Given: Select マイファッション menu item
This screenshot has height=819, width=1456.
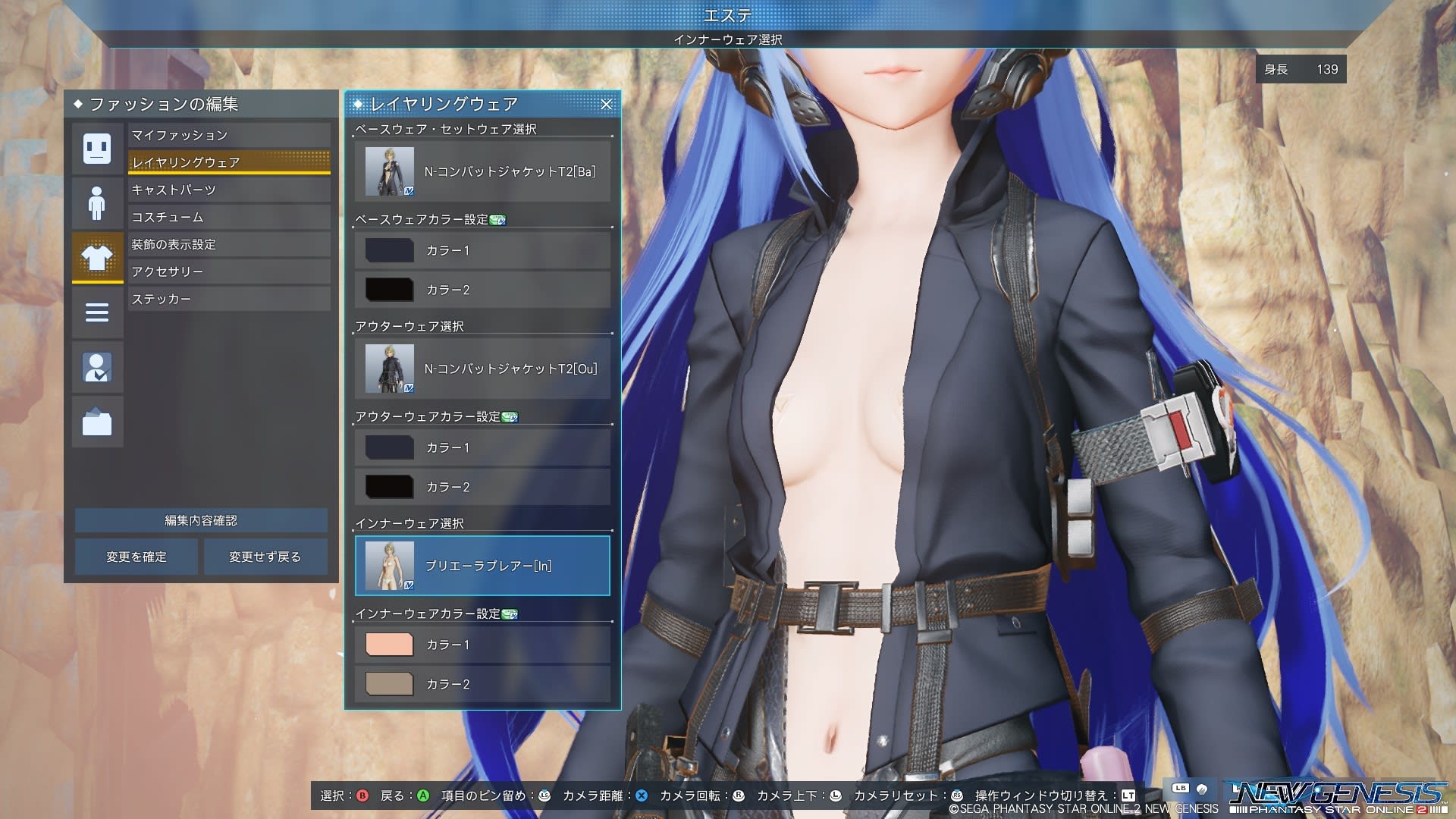Looking at the screenshot, I should pyautogui.click(x=228, y=135).
